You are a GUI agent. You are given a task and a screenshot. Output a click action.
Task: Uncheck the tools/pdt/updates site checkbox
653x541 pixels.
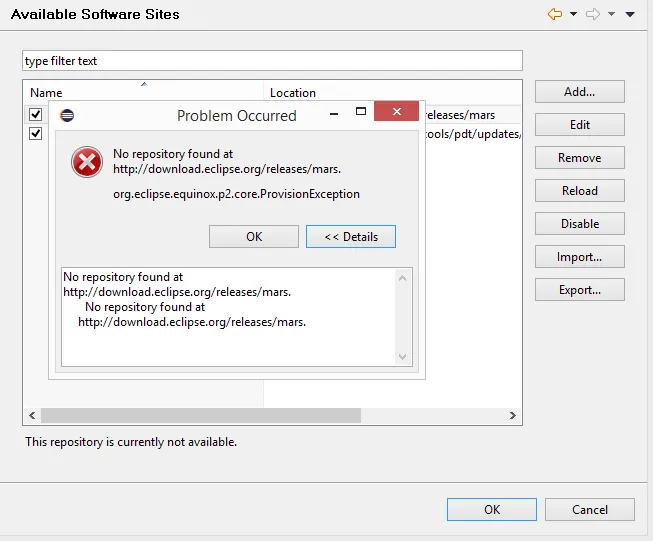coord(35,133)
